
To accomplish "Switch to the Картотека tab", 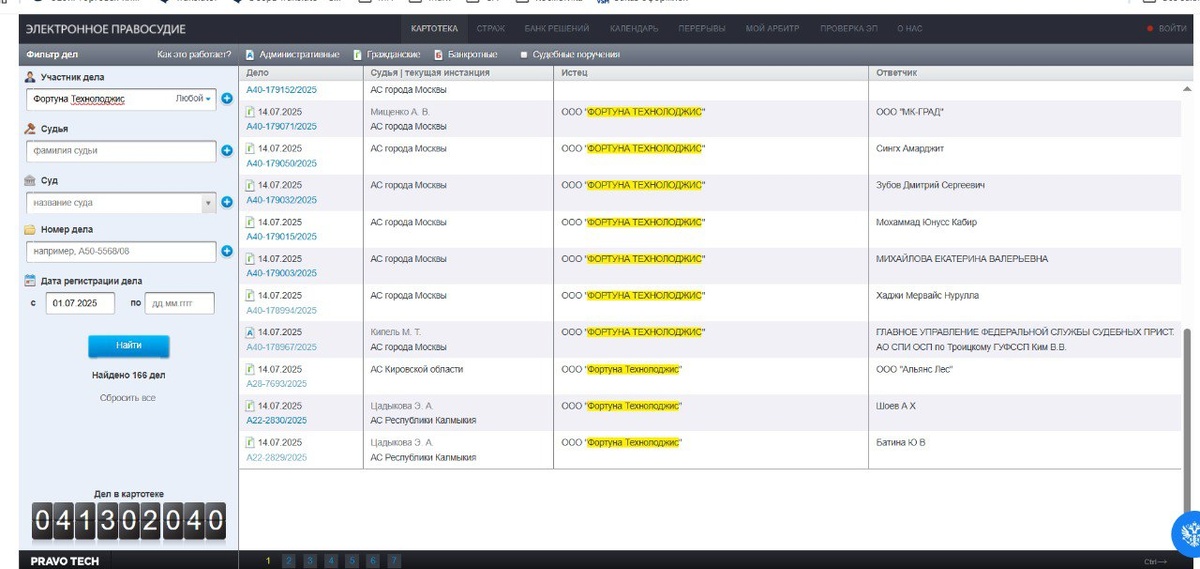I will (434, 29).
